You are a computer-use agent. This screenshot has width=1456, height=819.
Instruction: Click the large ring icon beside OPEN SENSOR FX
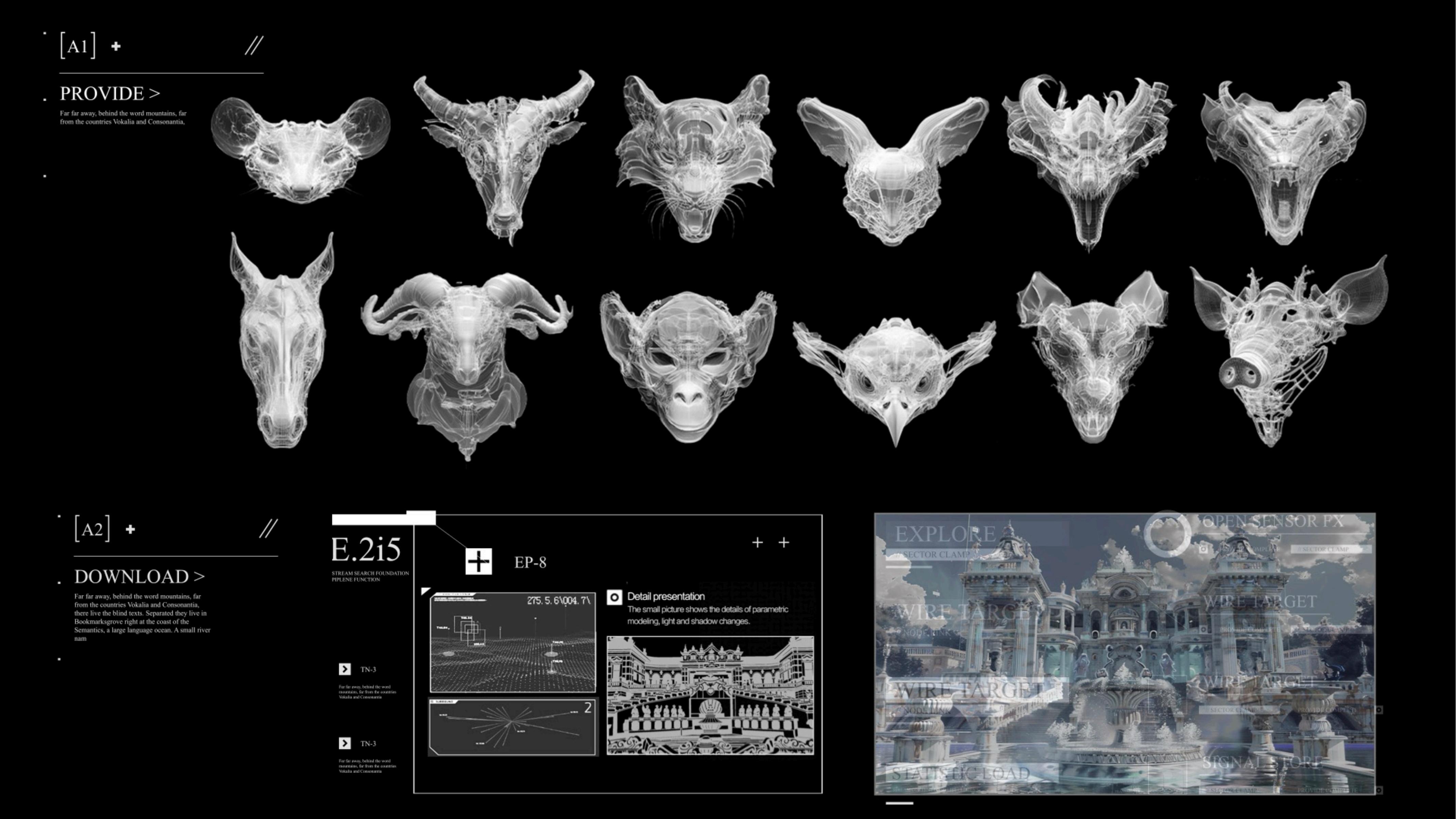pyautogui.click(x=1168, y=533)
